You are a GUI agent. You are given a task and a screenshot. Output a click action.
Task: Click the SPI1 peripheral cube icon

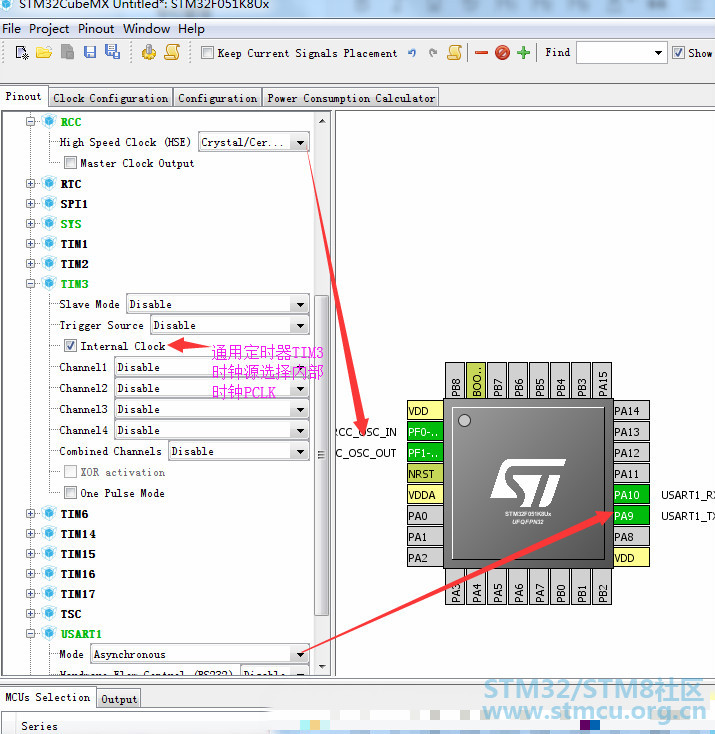pos(49,204)
